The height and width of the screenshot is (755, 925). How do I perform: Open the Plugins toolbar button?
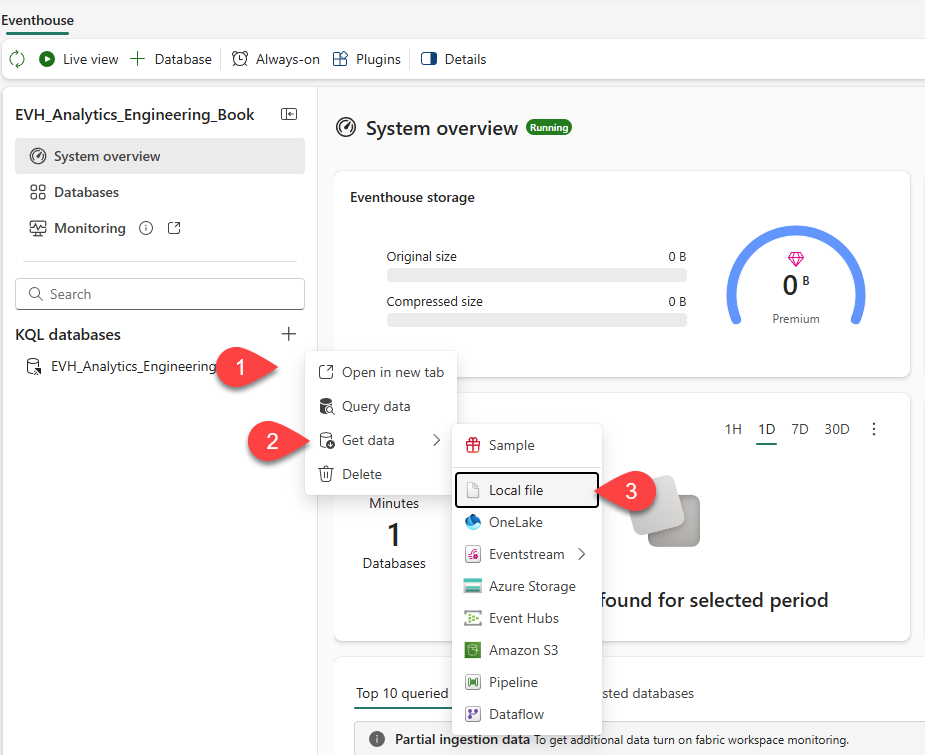click(367, 59)
